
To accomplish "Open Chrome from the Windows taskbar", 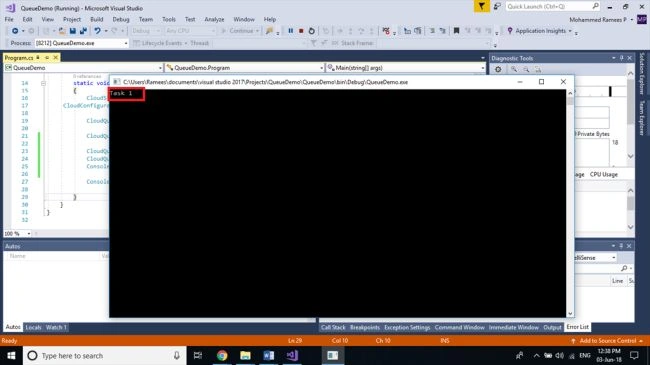I will tap(222, 355).
